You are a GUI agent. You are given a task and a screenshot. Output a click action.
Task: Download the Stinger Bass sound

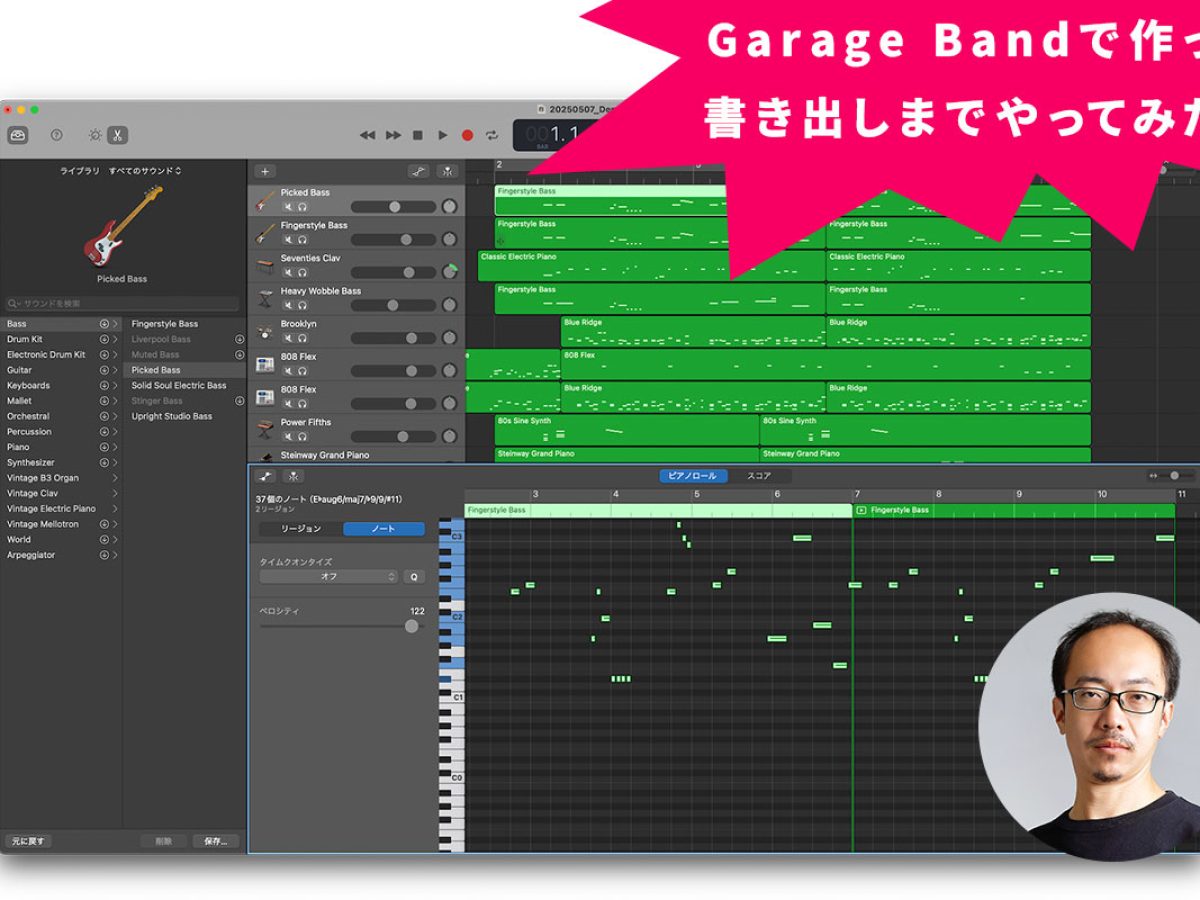(239, 401)
